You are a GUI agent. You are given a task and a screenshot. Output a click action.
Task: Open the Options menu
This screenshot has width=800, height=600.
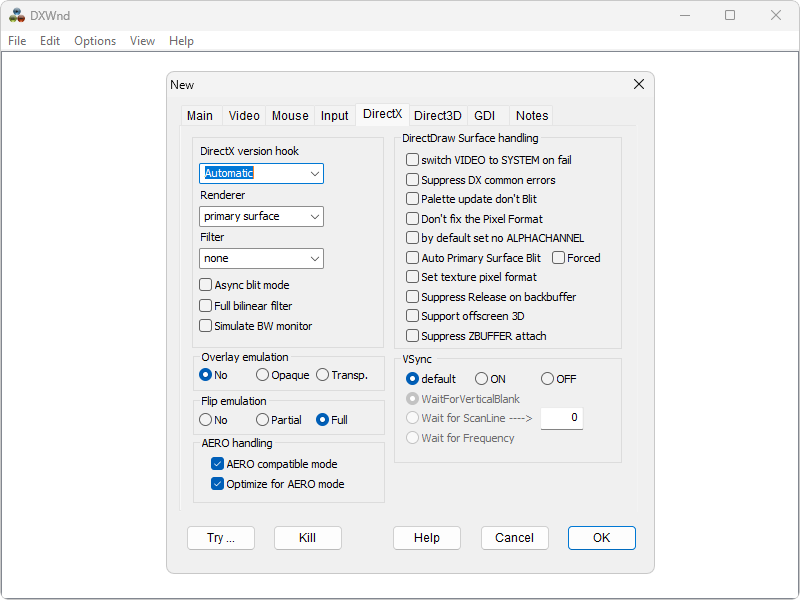point(95,41)
